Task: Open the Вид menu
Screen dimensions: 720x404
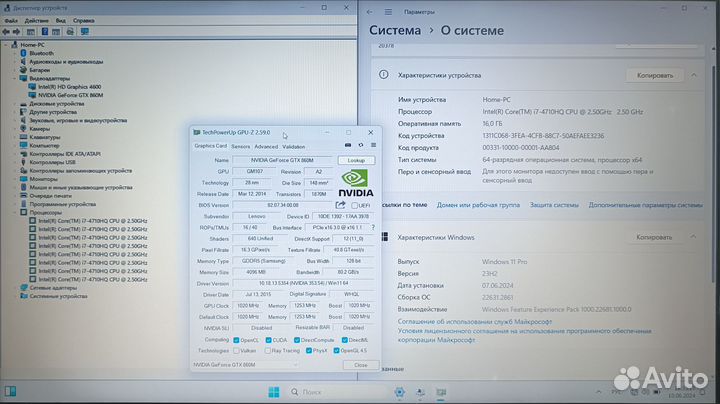Action: click(61, 21)
